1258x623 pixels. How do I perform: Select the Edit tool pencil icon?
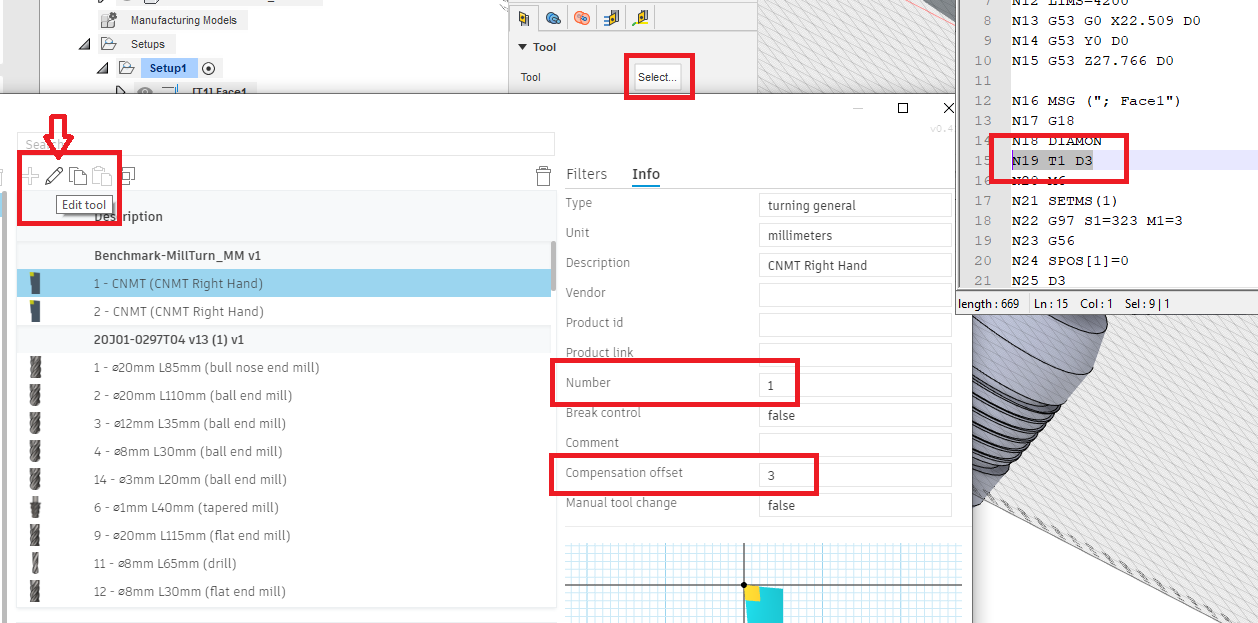pos(55,175)
